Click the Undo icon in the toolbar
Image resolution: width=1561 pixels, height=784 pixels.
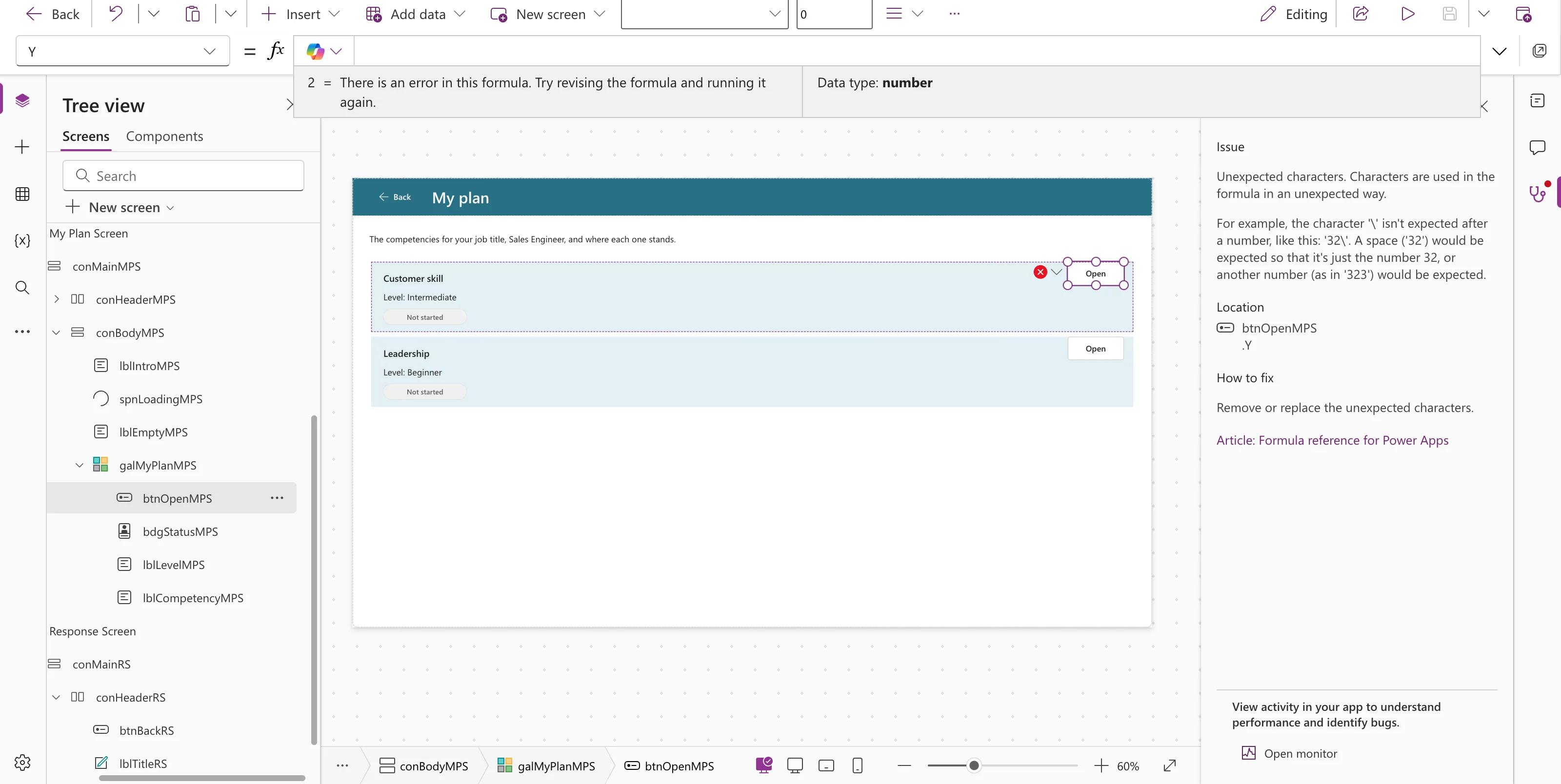pos(116,13)
